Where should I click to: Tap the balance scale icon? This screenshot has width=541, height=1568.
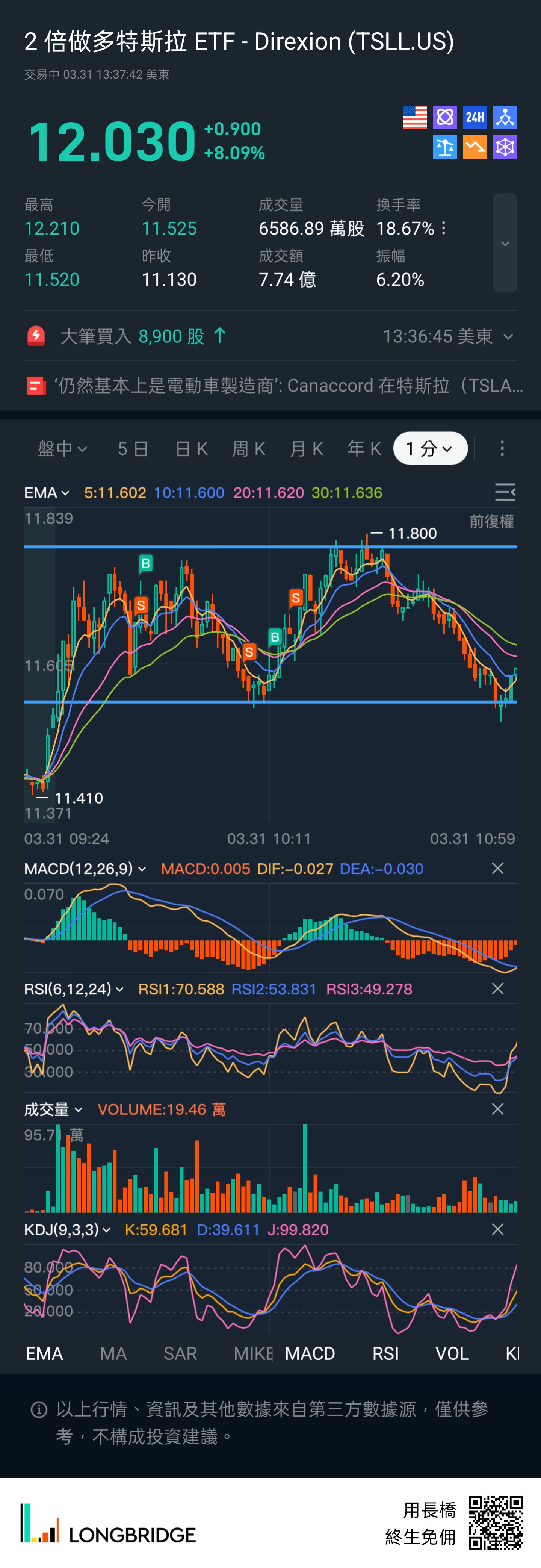coord(445,147)
